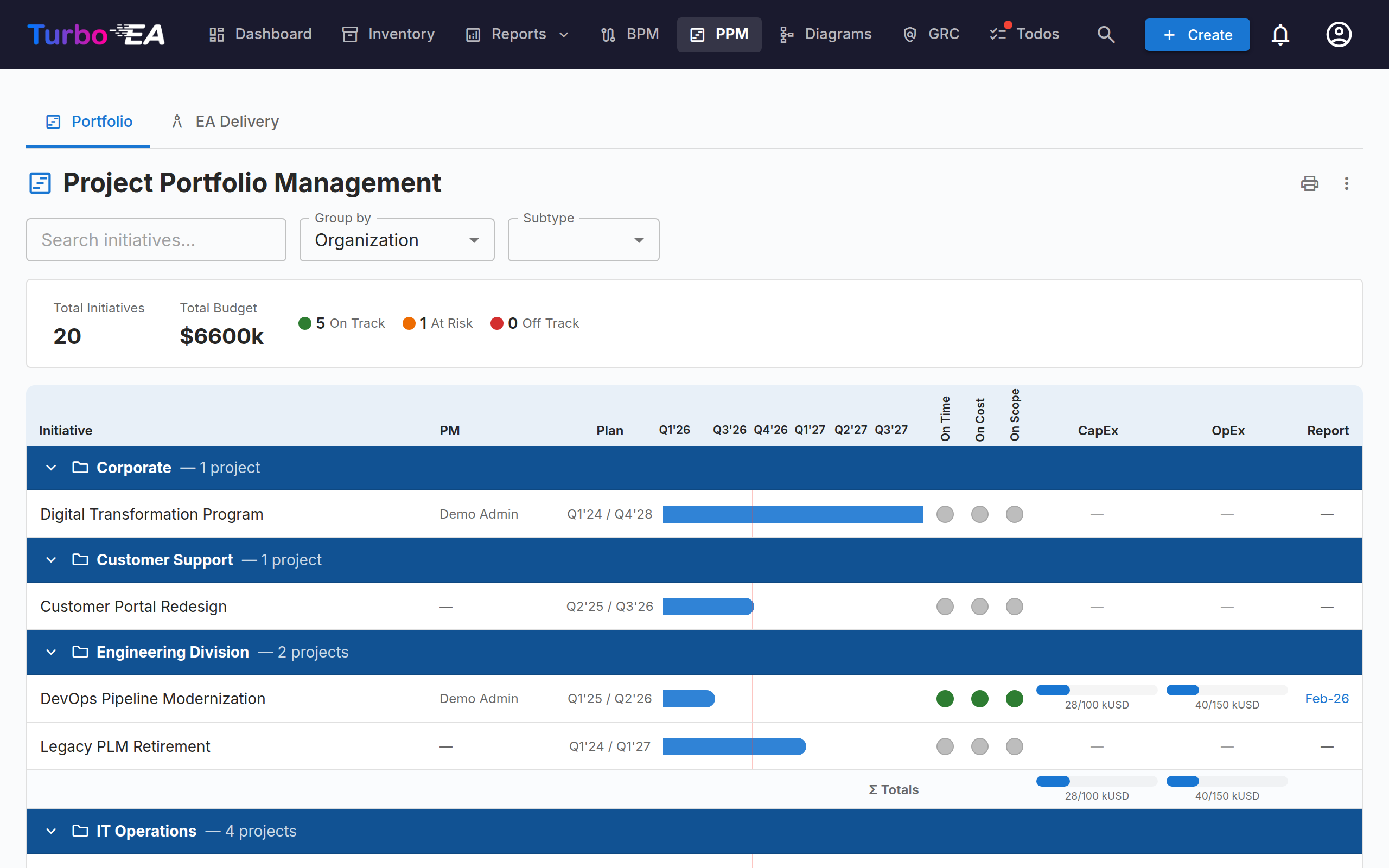Open the BPM navigation item

click(x=629, y=34)
